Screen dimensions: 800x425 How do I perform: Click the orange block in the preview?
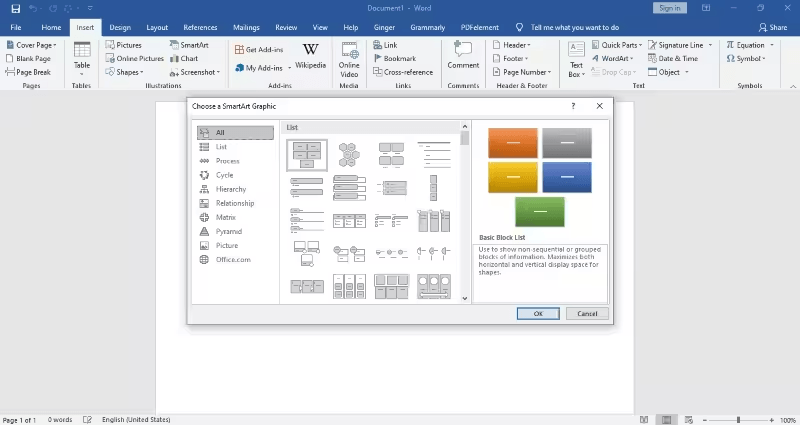[513, 143]
